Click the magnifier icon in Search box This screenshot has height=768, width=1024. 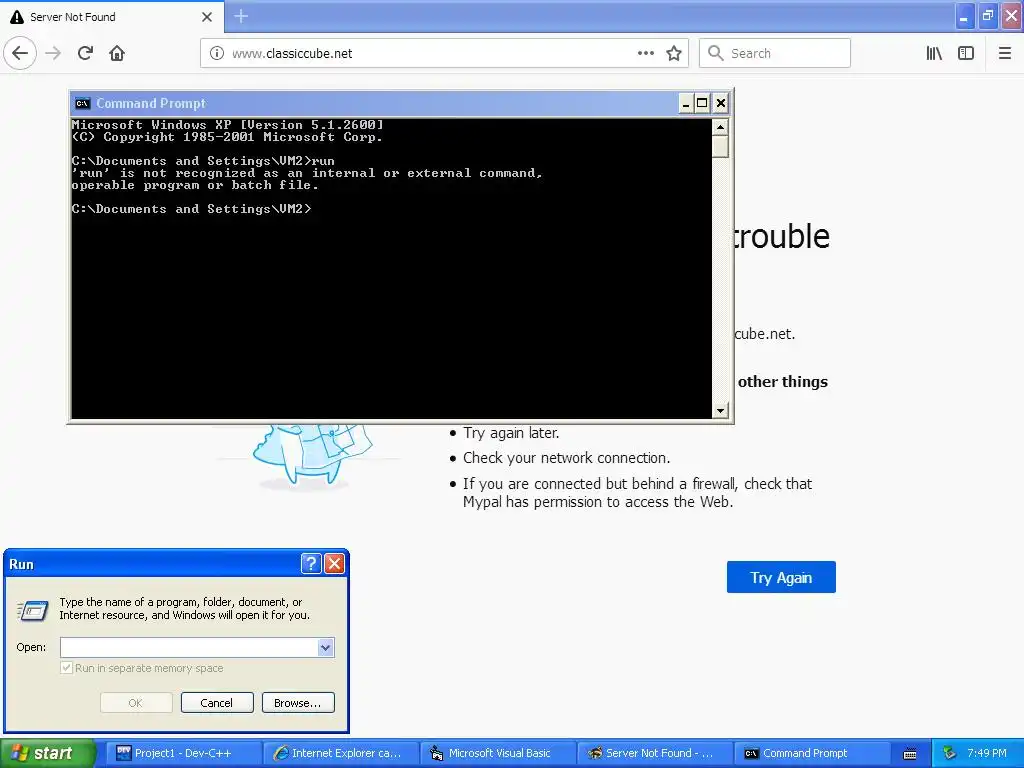716,53
